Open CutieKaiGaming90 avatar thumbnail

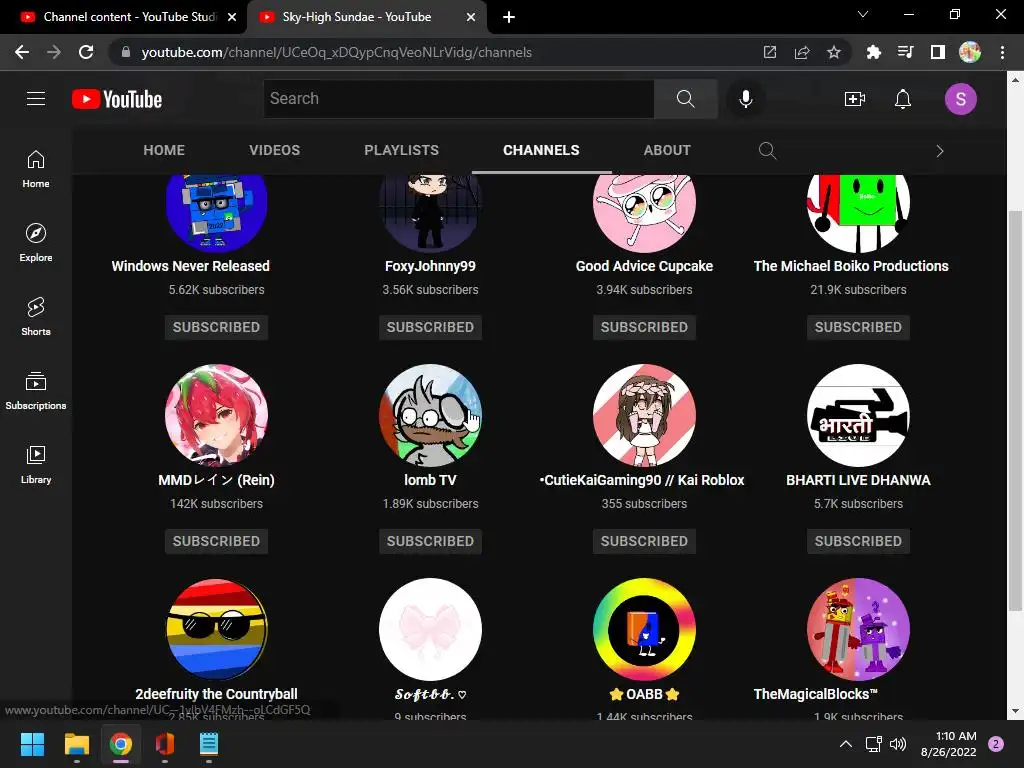[644, 415]
